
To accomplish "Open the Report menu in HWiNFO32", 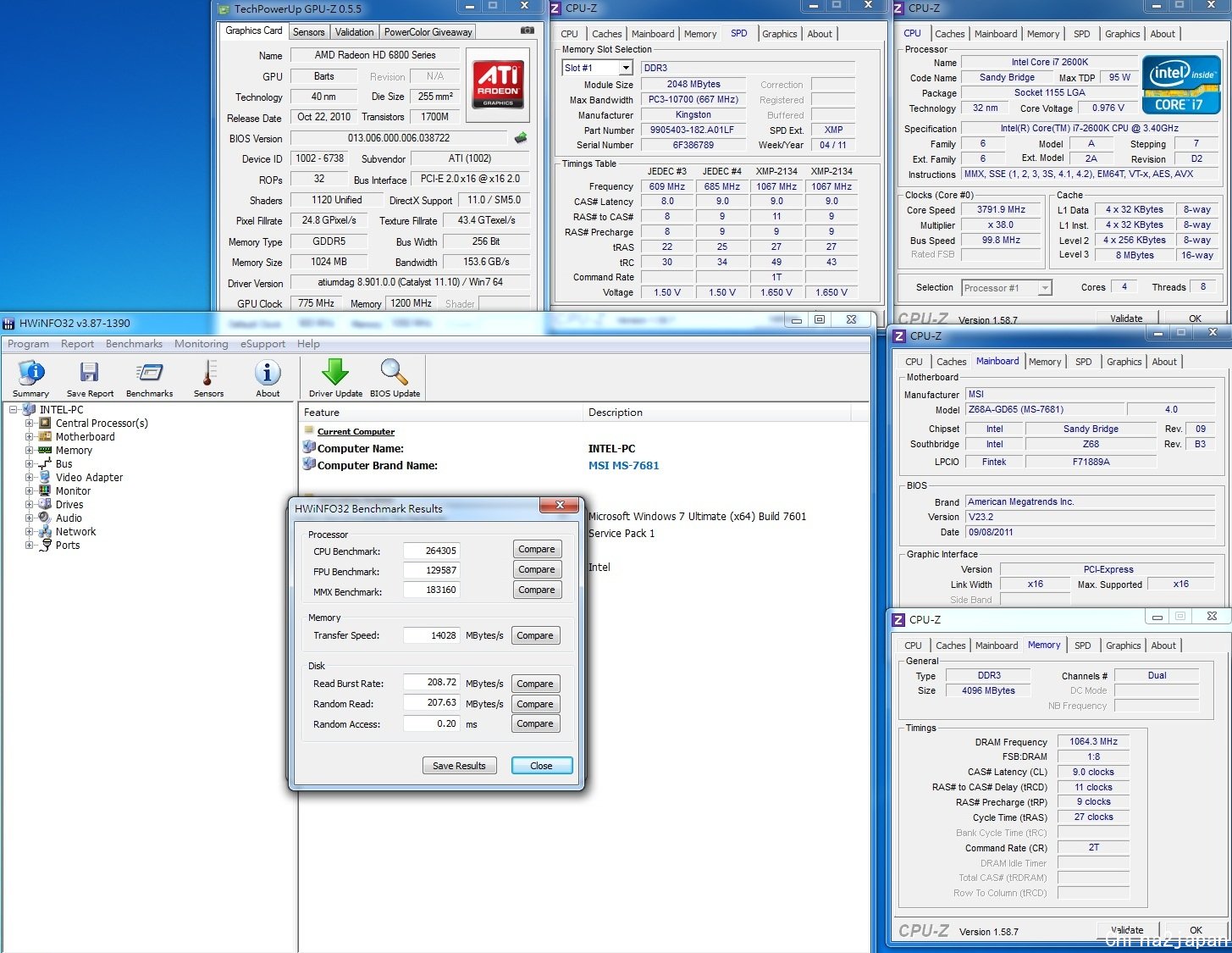I will (77, 344).
